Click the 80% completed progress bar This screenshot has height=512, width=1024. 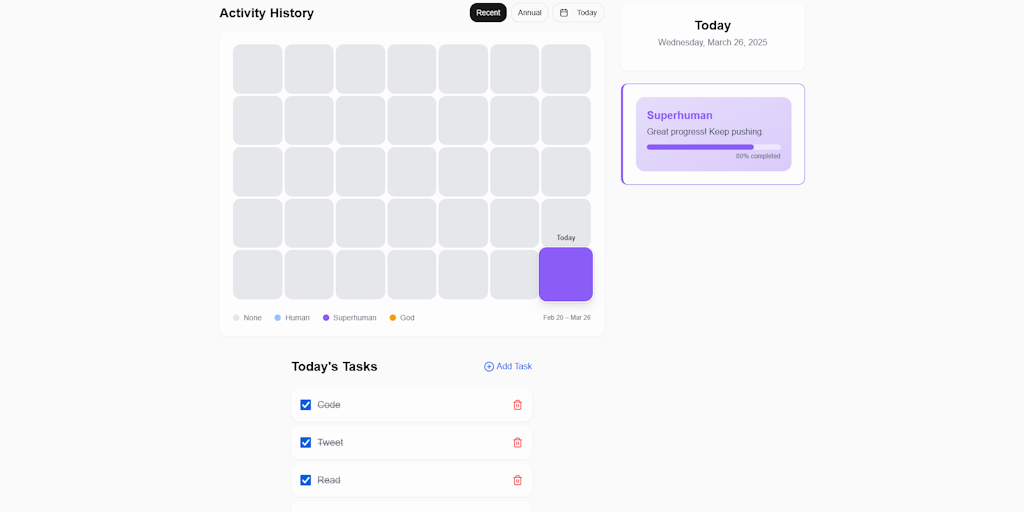(x=714, y=147)
